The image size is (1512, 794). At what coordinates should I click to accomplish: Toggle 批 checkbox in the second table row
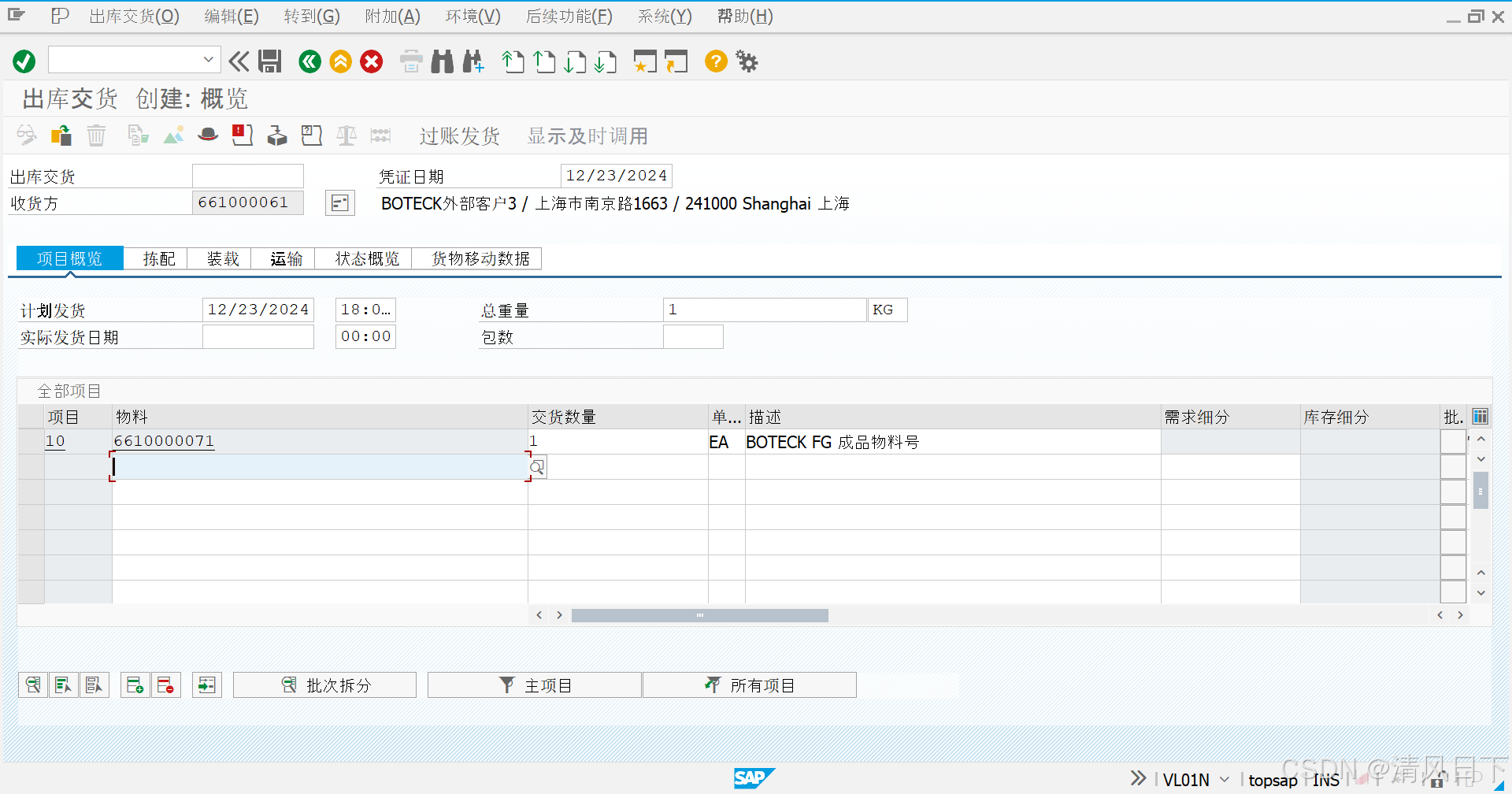1453,467
